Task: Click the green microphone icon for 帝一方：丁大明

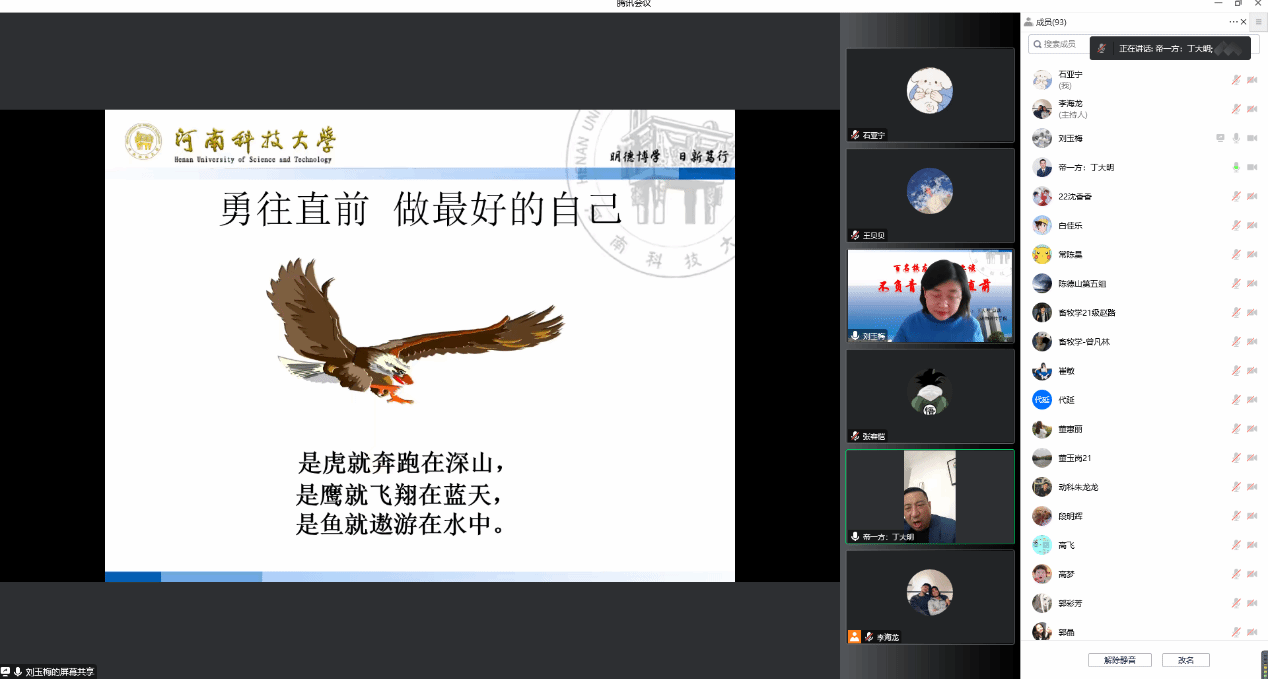Action: 1236,167
